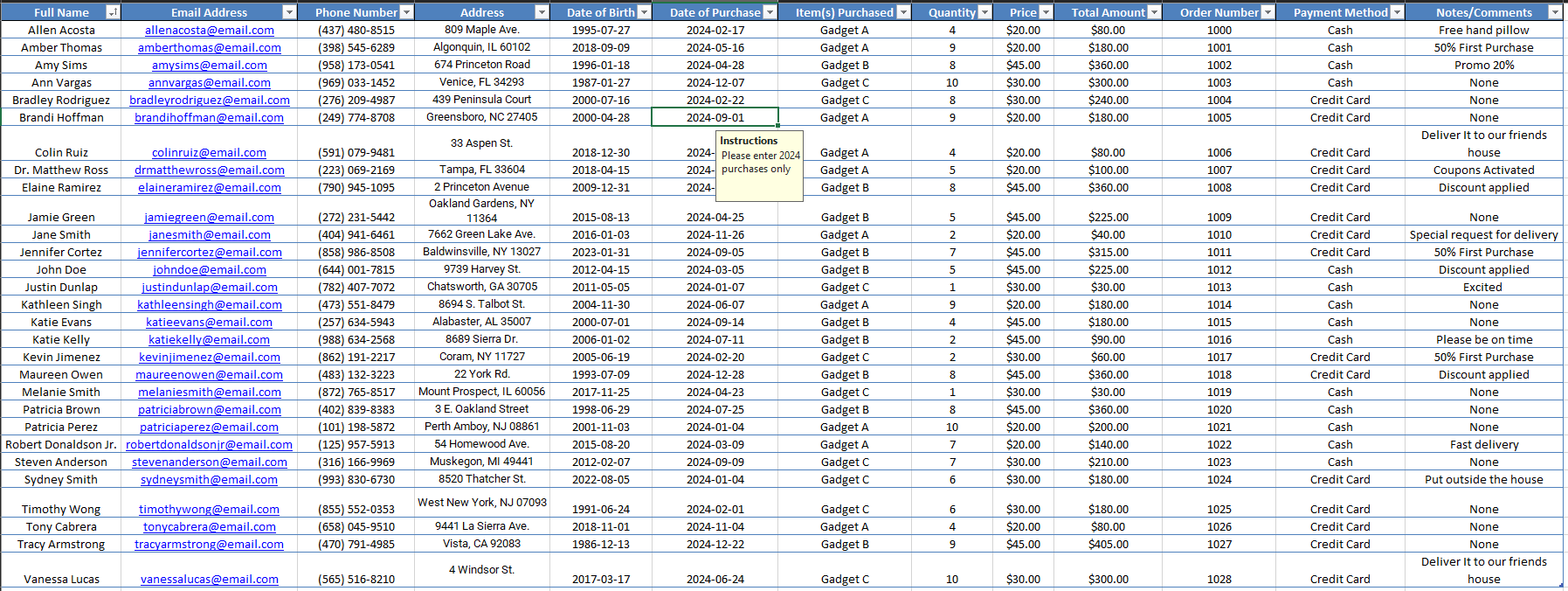The height and width of the screenshot is (591, 1568).
Task: Select Tony Cabrera's 'Credit Card' payment cell
Action: 1340,526
